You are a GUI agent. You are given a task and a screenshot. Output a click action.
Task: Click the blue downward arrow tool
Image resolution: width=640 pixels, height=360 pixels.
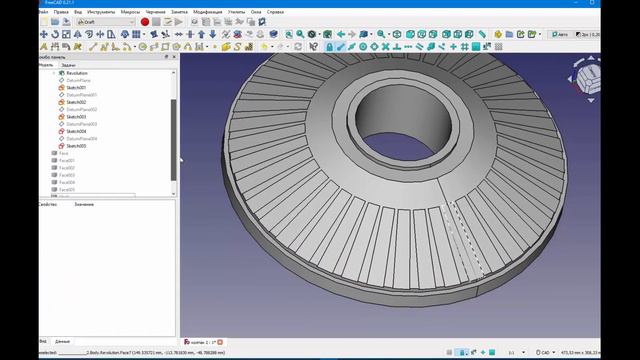pos(213,34)
